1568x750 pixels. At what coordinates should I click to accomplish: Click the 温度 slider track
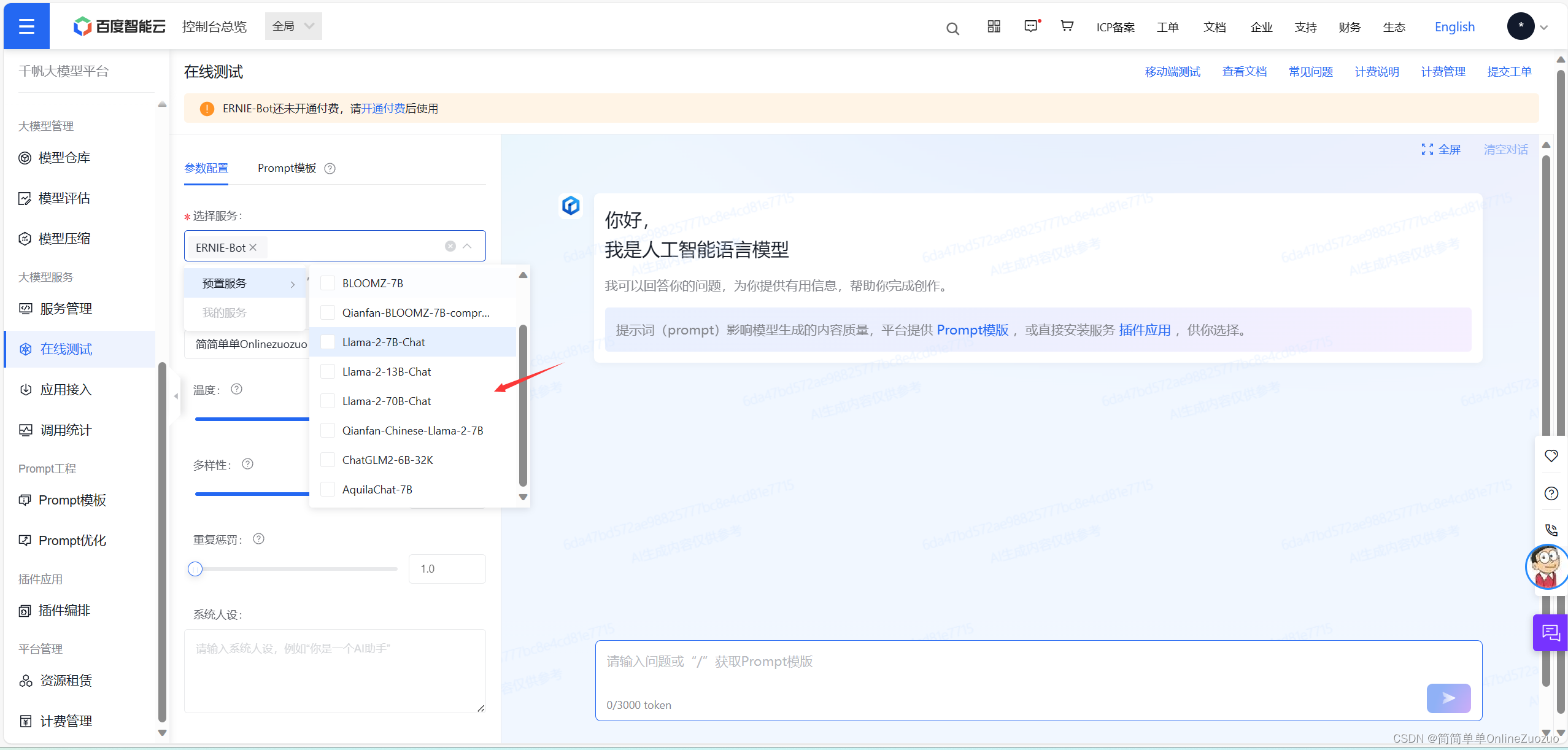252,419
